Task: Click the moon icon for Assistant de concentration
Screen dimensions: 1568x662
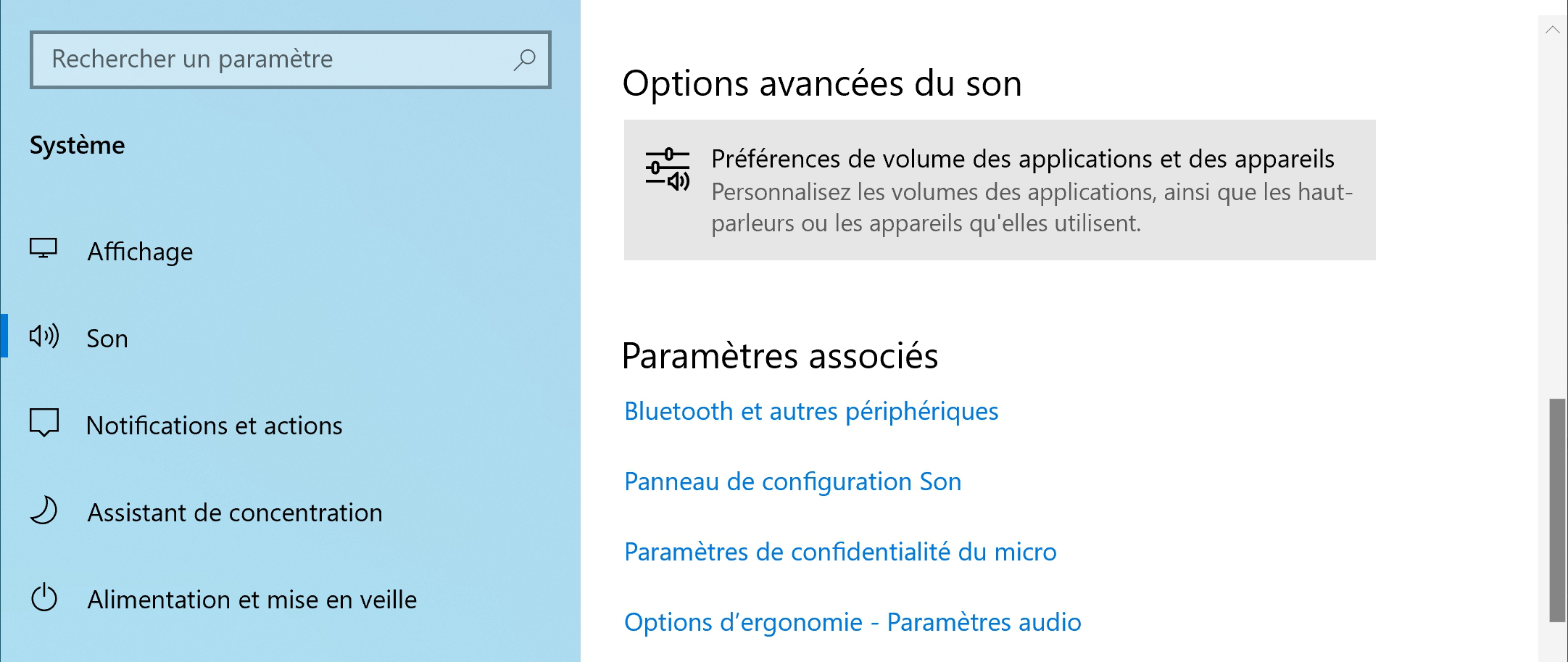Action: point(44,510)
